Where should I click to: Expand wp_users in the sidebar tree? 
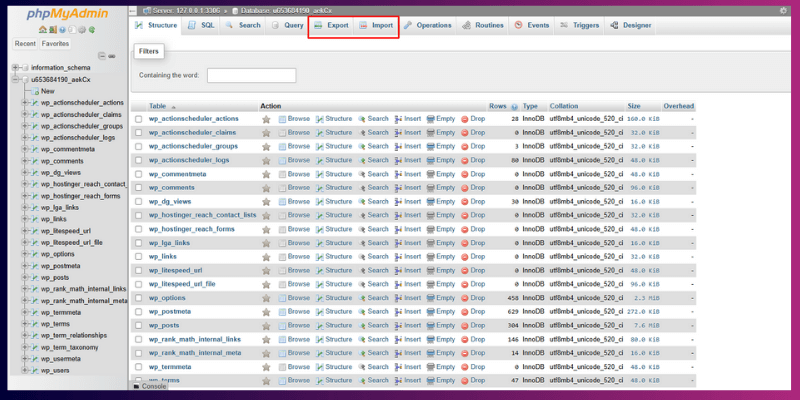(24, 370)
